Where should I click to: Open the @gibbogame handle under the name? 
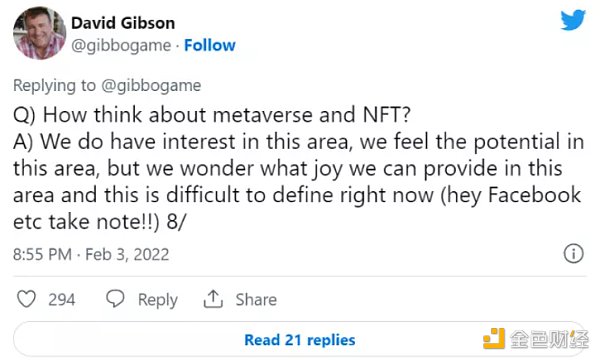[121, 46]
